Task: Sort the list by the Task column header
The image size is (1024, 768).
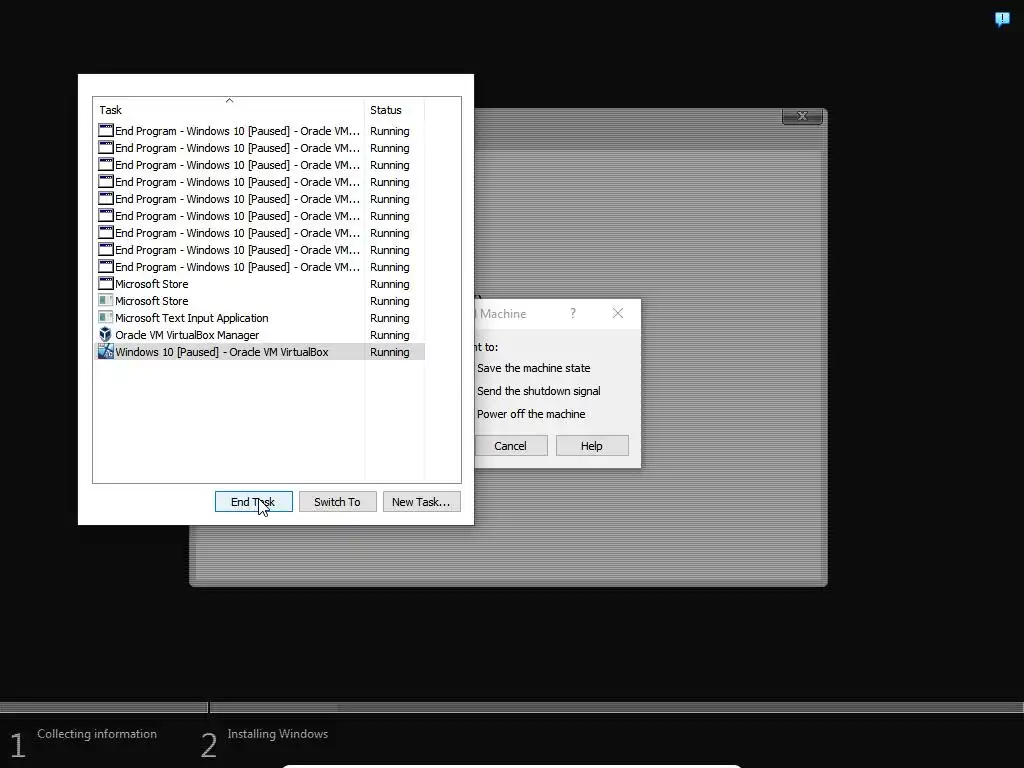Action: point(229,110)
